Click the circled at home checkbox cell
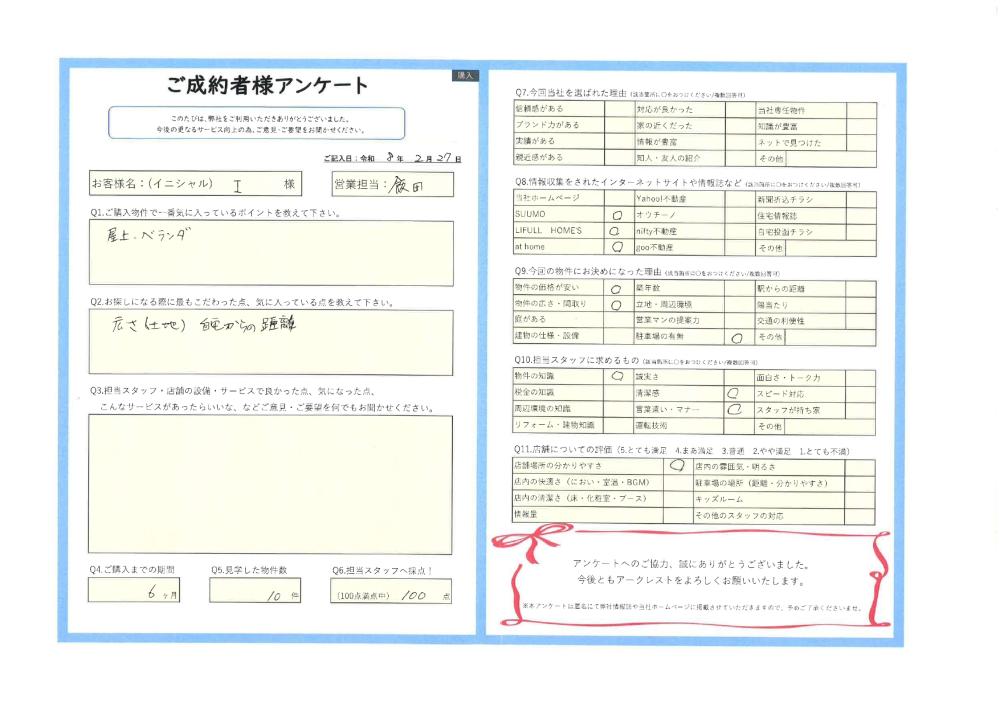The height and width of the screenshot is (707, 1000). pyautogui.click(x=617, y=247)
